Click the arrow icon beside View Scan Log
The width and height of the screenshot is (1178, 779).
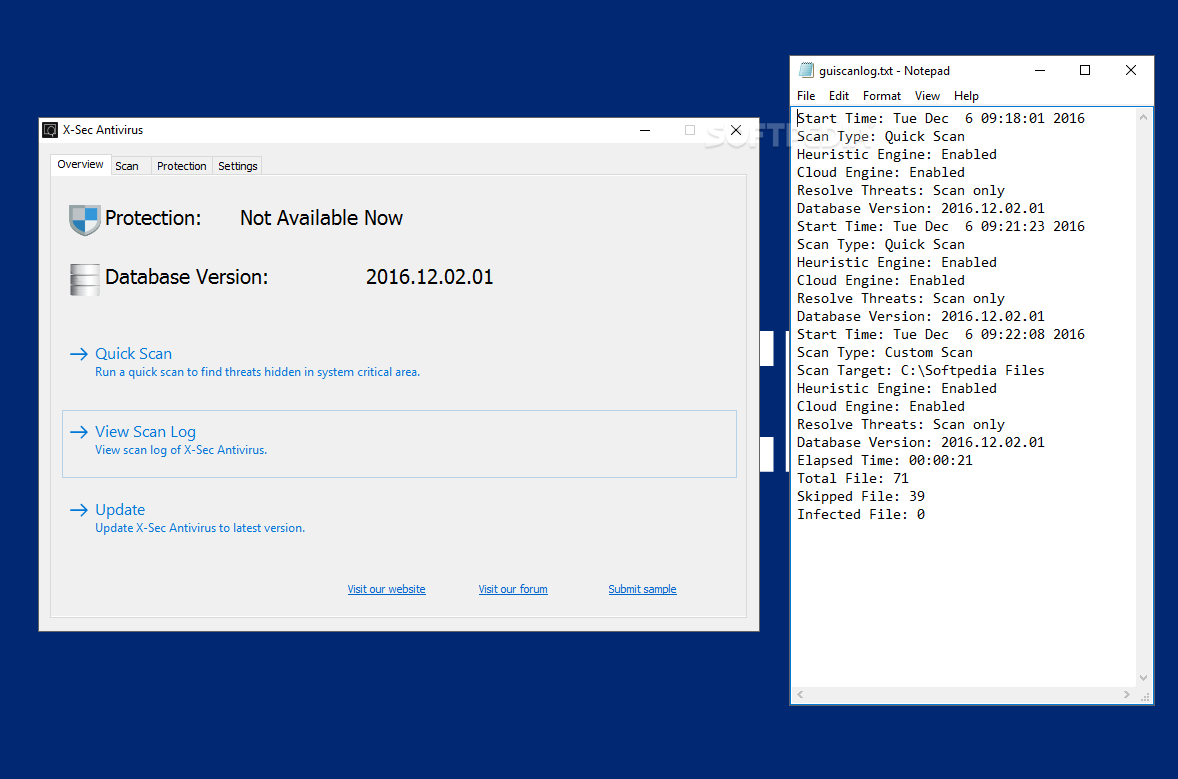pos(79,432)
